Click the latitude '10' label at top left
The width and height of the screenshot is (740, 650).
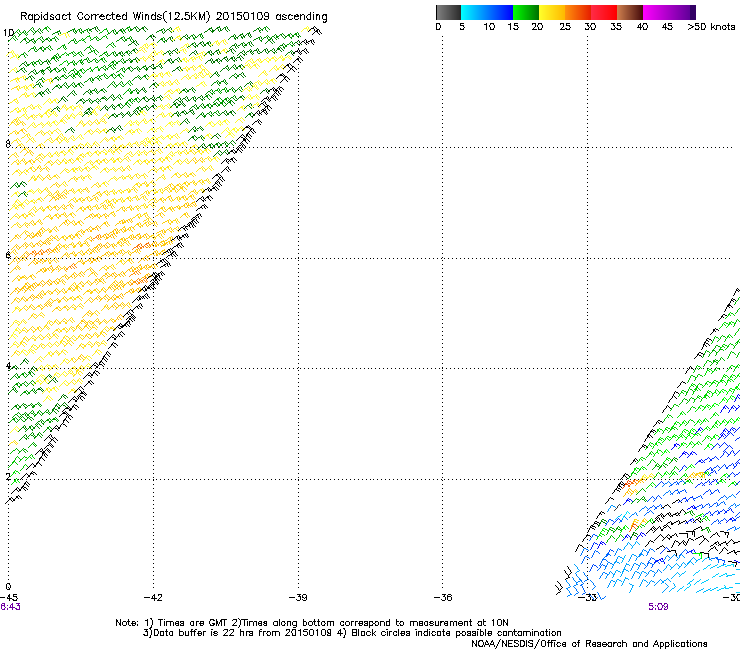tap(8, 33)
